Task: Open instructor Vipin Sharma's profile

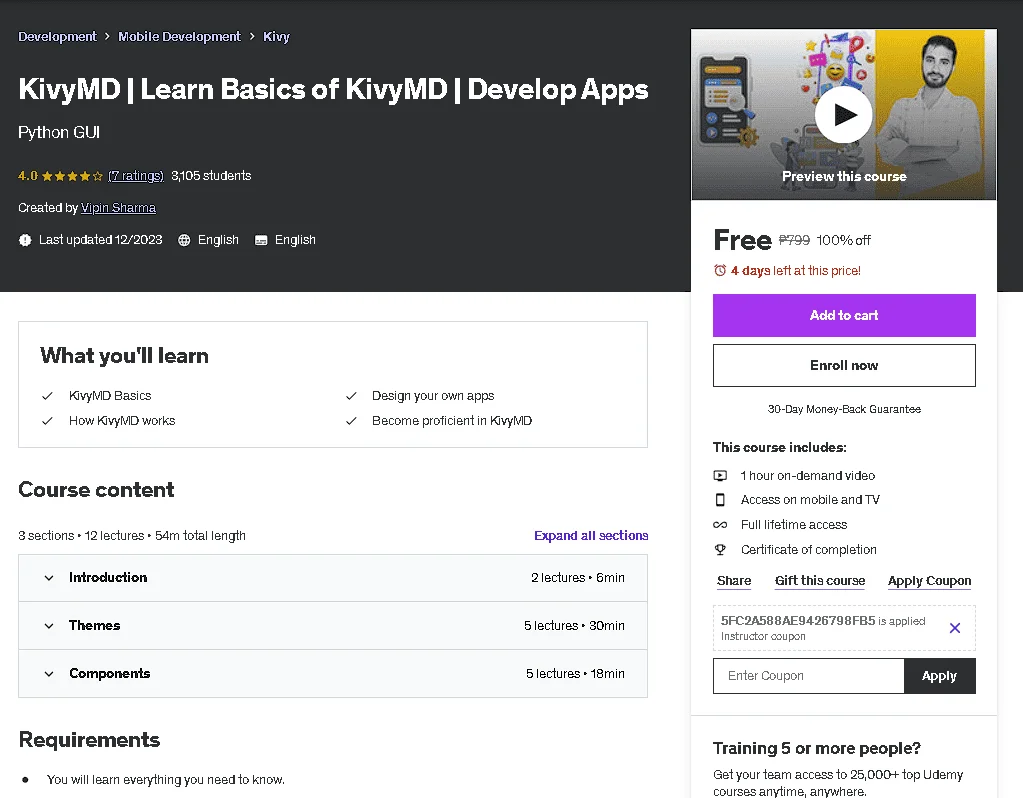Action: click(118, 208)
